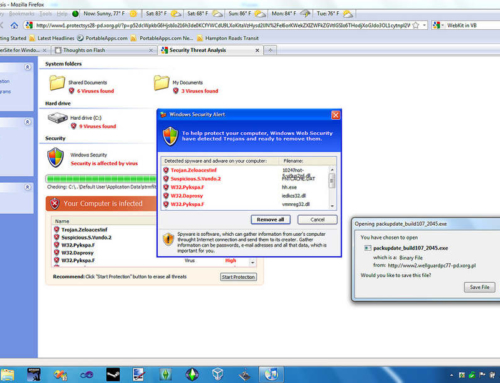Switch to the Security Threat Analysis tab
The height and width of the screenshot is (383, 500).
click(210, 50)
